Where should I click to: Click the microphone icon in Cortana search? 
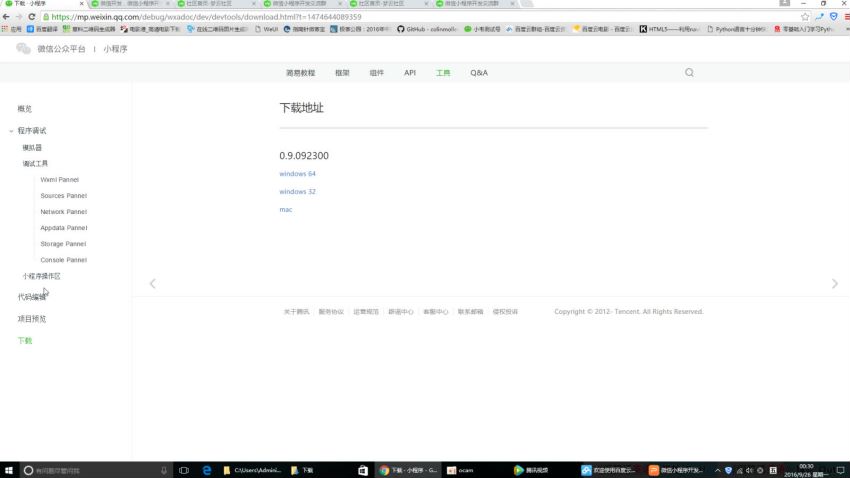164,470
